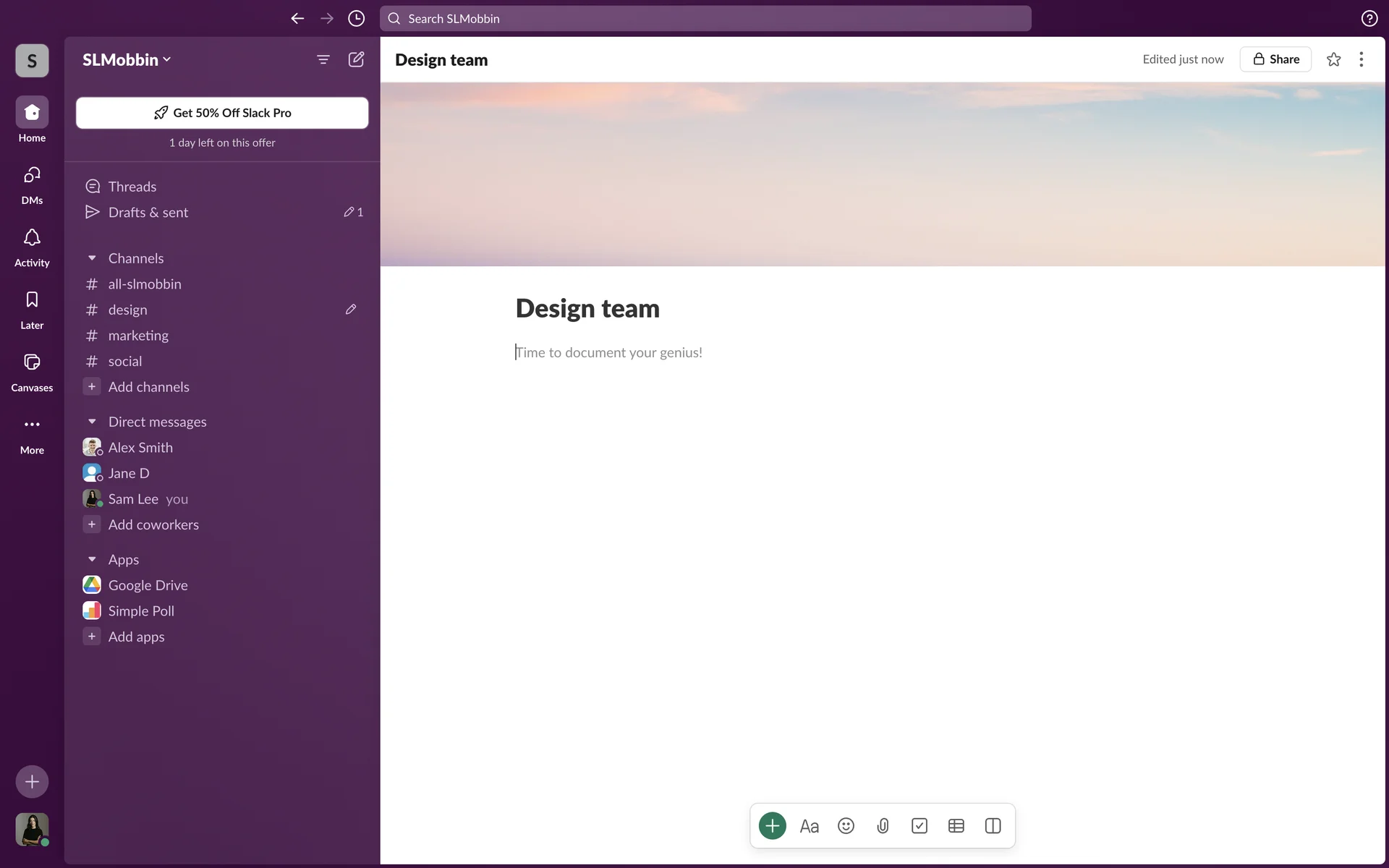Open text formatting Aa options
This screenshot has height=868, width=1389.
(x=809, y=825)
